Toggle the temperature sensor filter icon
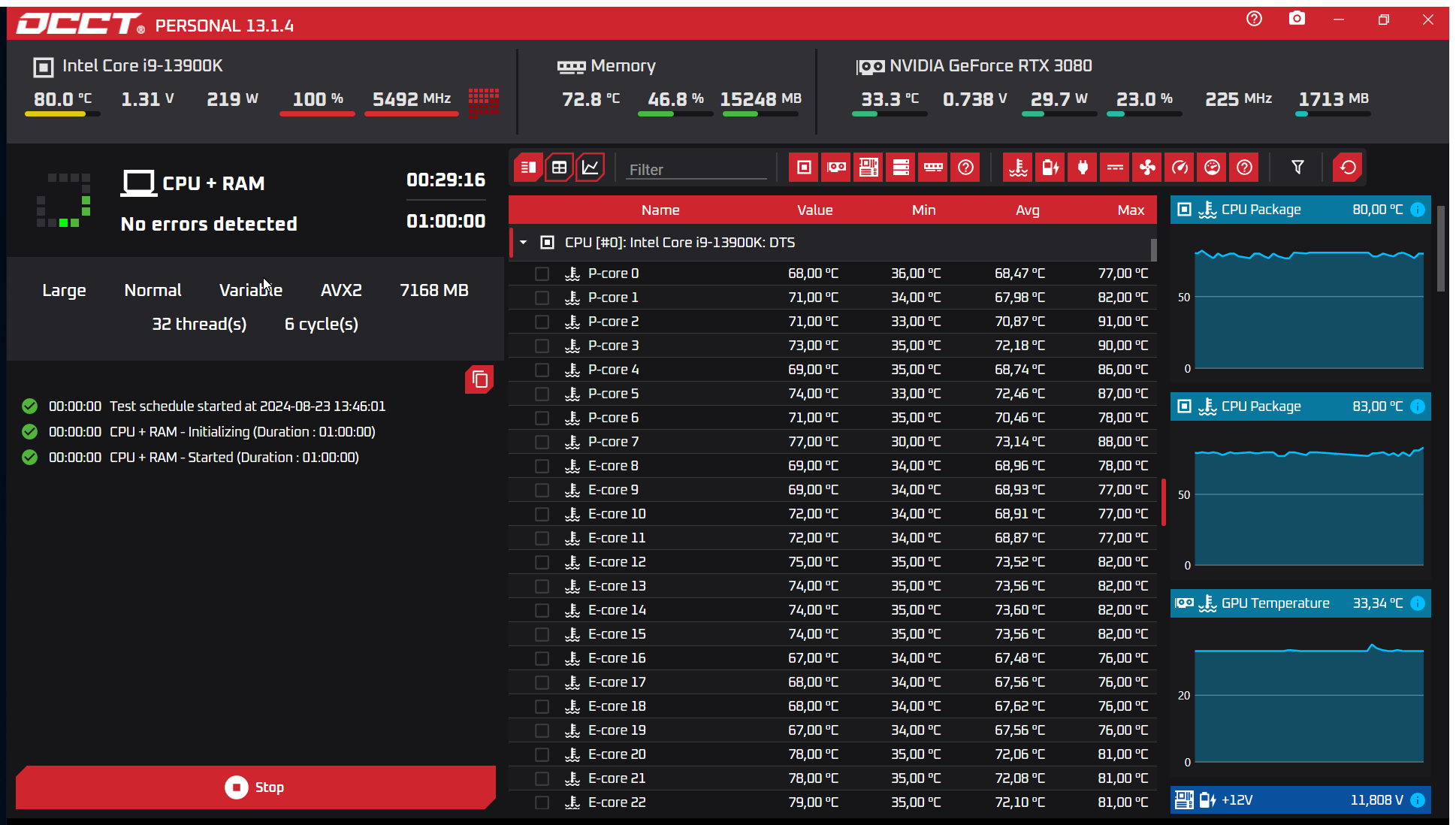Viewport: 1456px width, 825px height. 1018,168
